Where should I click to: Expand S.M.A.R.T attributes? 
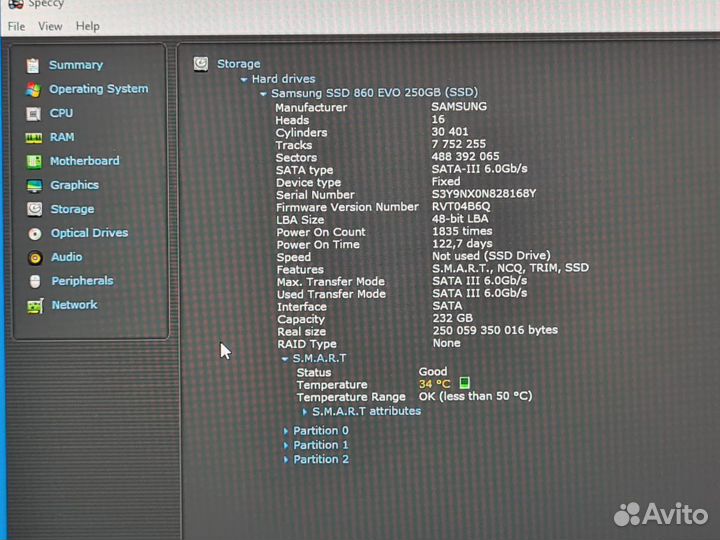pyautogui.click(x=305, y=412)
